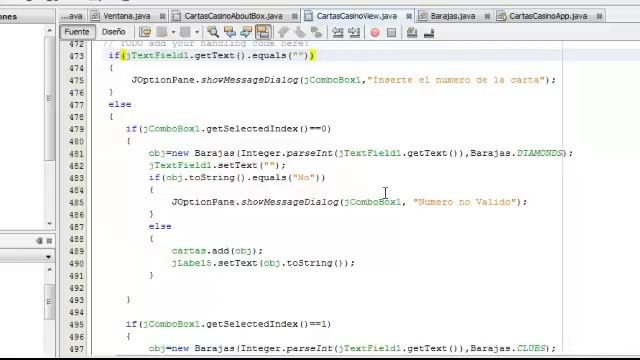Click Barajas.CLUBS in line 497

click(x=508, y=348)
